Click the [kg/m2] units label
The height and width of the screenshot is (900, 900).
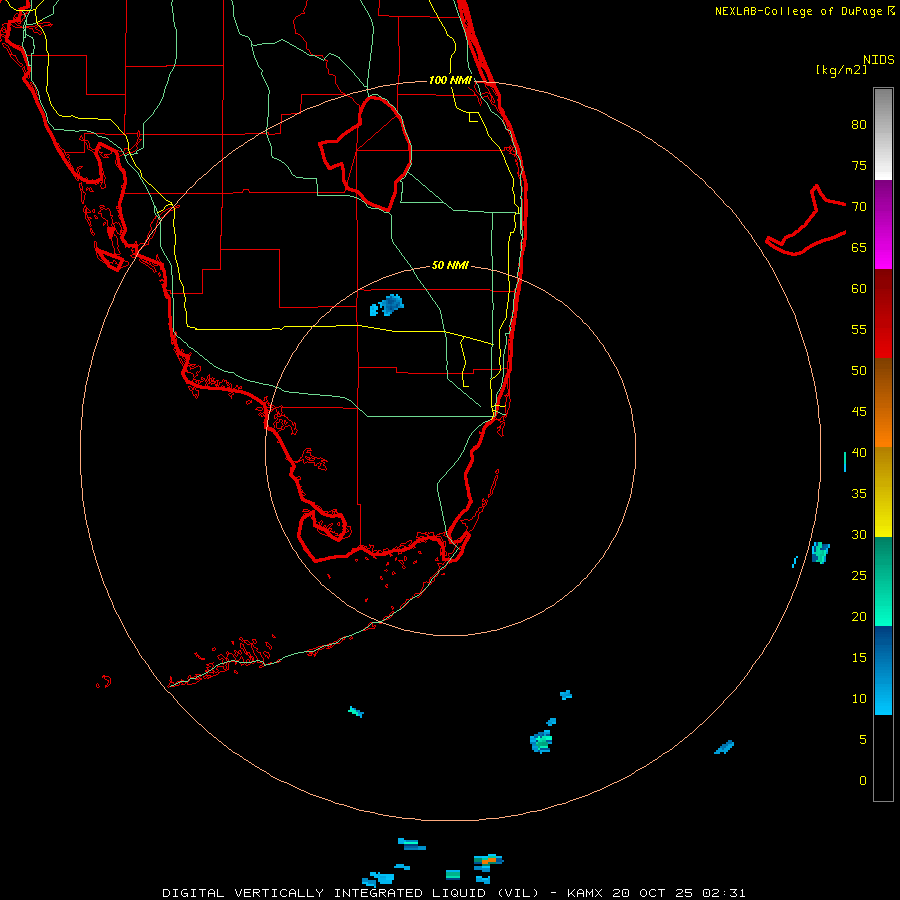pyautogui.click(x=841, y=70)
